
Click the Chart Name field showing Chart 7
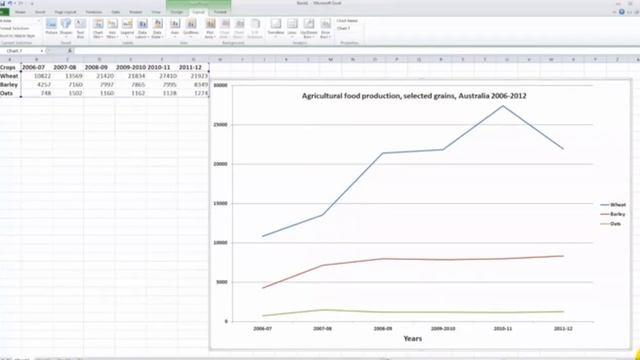(x=348, y=28)
